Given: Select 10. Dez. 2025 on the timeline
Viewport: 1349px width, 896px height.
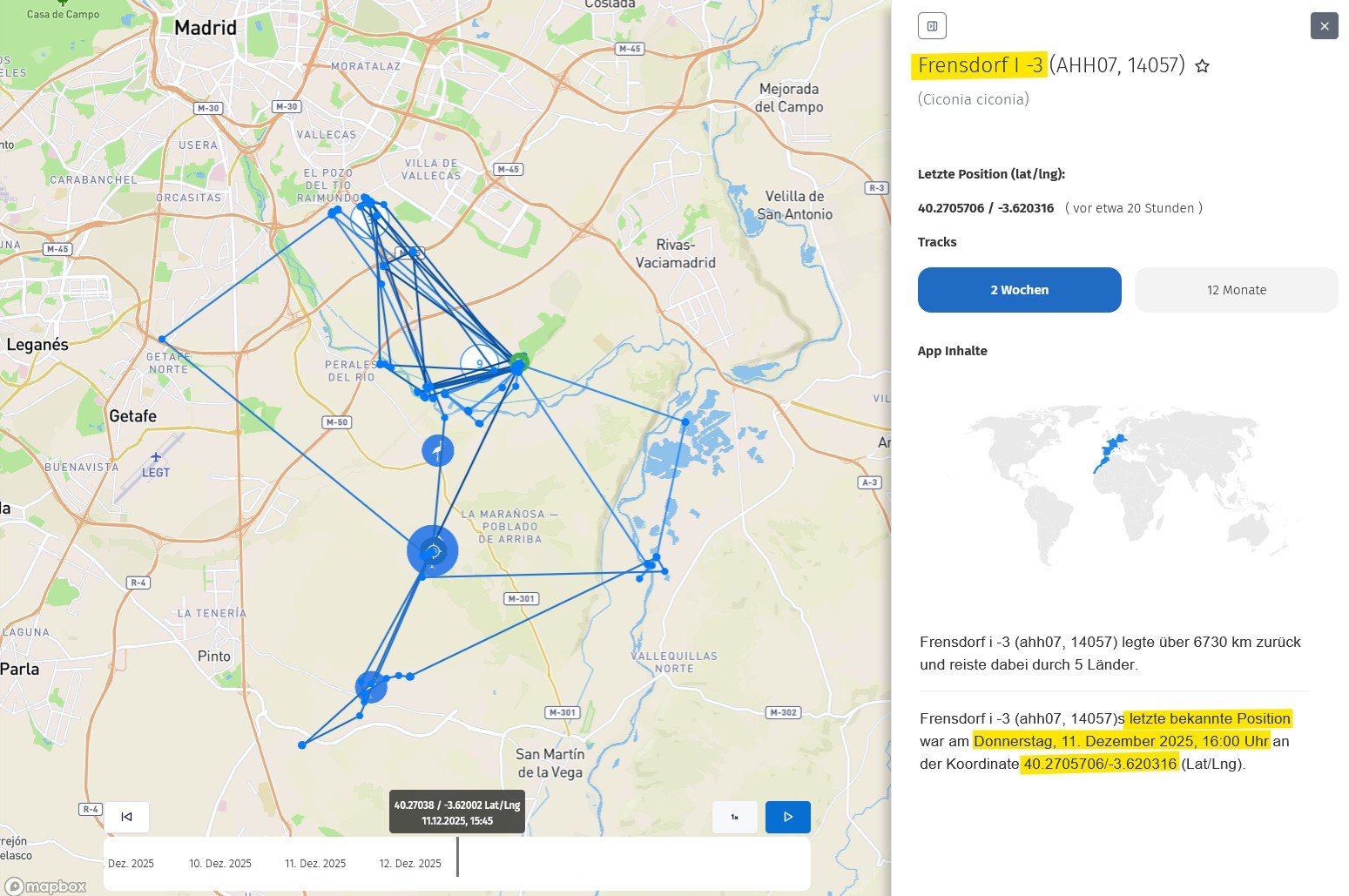Looking at the screenshot, I should 220,864.
